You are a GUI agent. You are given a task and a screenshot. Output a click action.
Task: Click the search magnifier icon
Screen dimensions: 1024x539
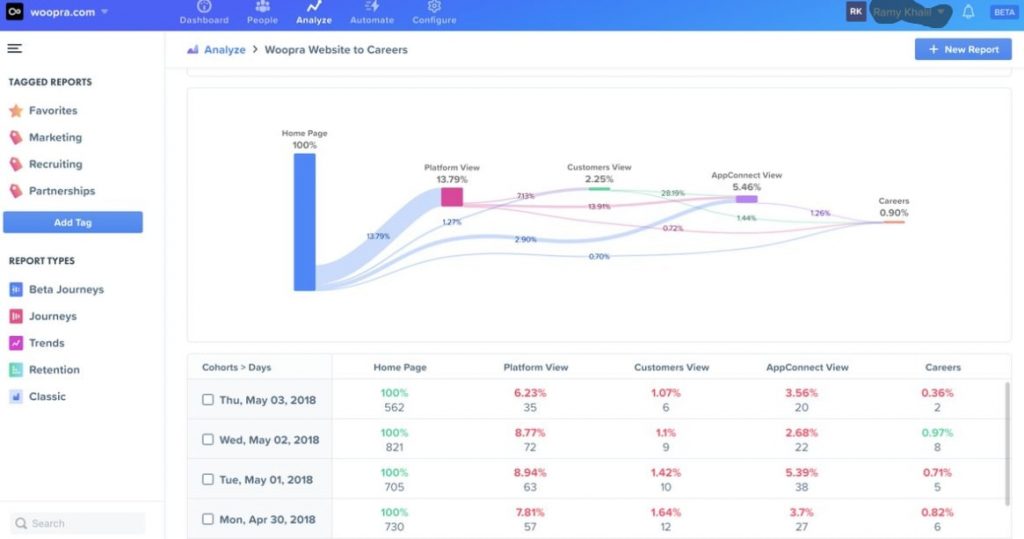point(21,523)
